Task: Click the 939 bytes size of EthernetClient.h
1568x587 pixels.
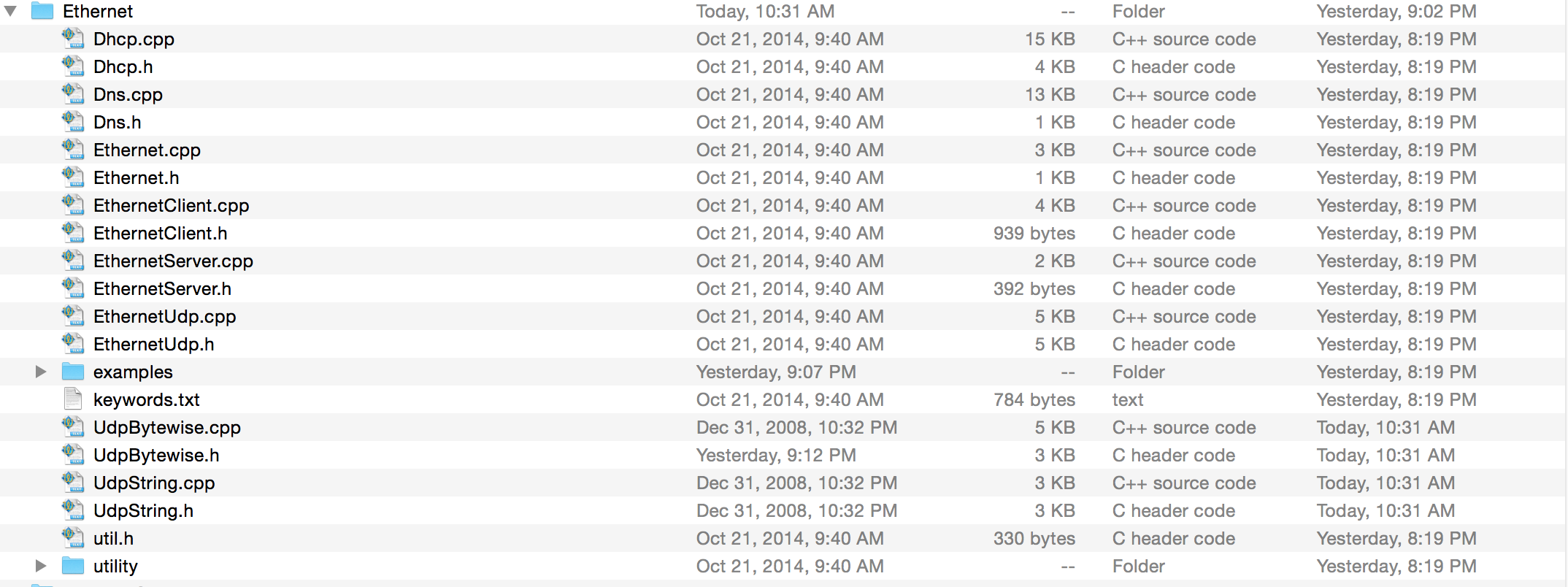Action: point(1034,233)
